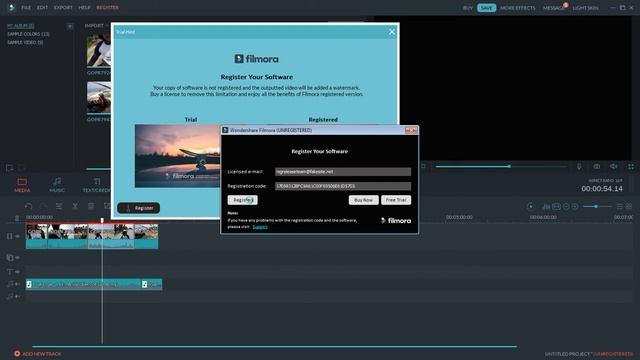640x360 pixels.
Task: Click the fullscreen preview icon
Action: (x=631, y=167)
